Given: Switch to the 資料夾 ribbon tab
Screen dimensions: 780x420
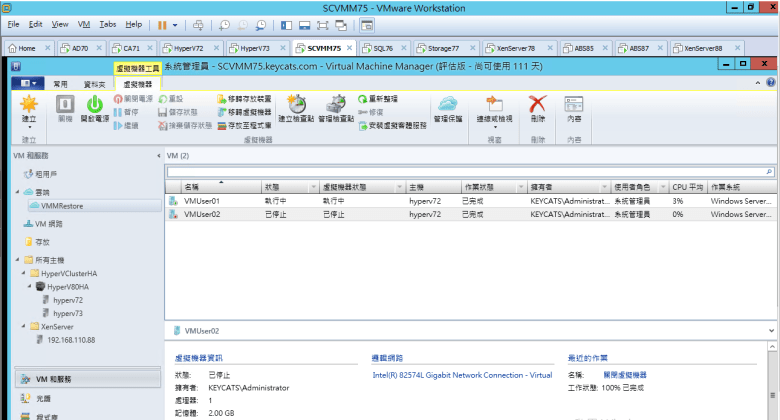Looking at the screenshot, I should [x=93, y=85].
